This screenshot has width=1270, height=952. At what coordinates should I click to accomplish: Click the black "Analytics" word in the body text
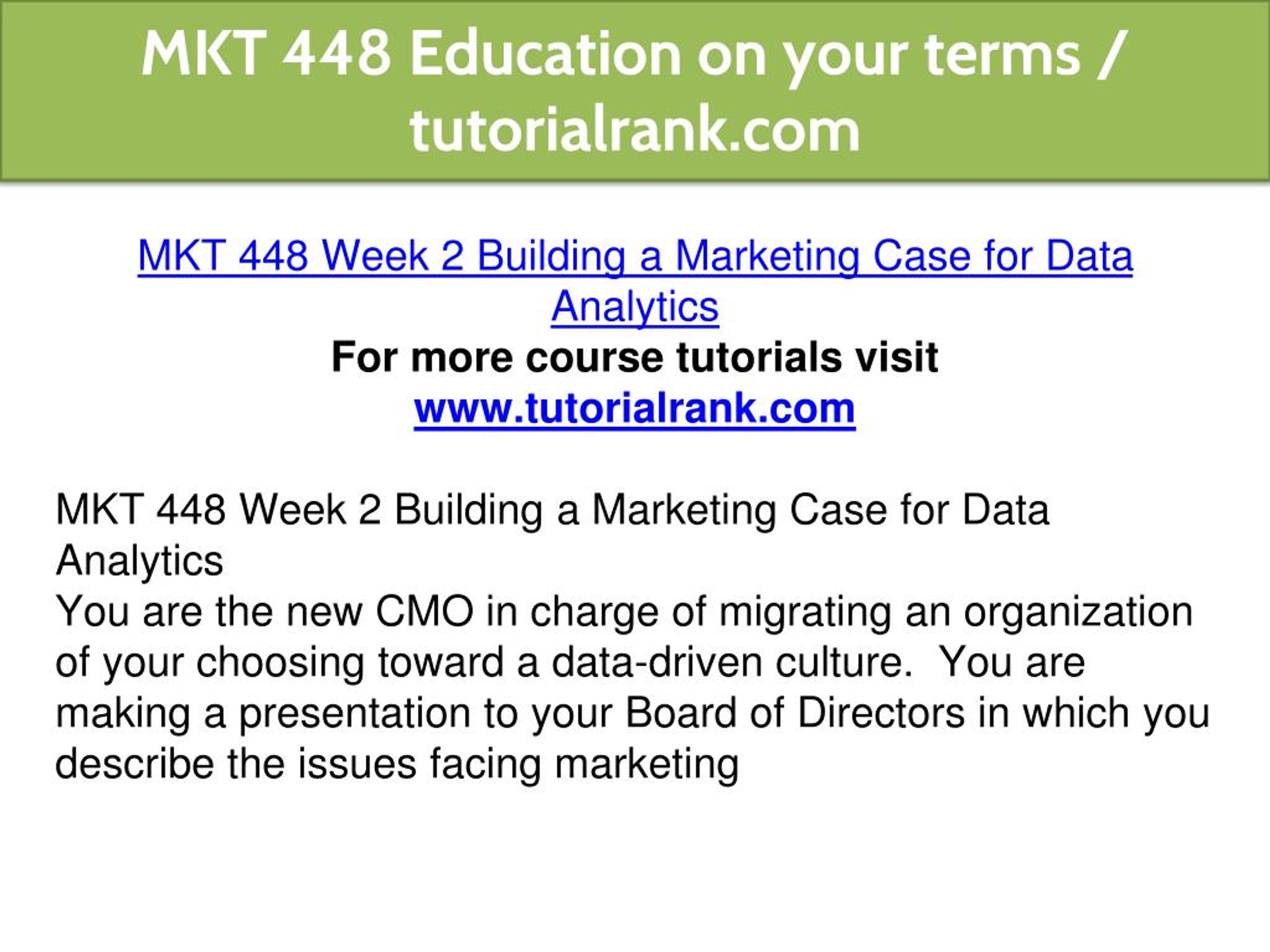[139, 561]
